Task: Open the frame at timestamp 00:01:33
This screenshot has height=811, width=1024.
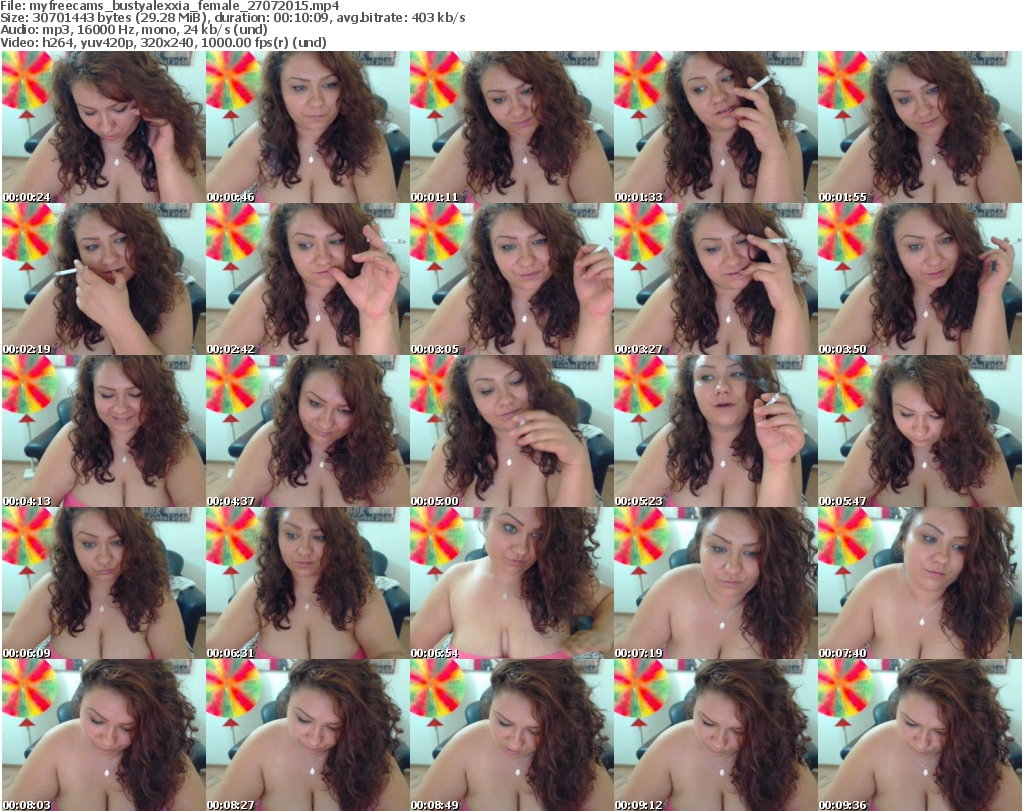Action: tap(716, 127)
